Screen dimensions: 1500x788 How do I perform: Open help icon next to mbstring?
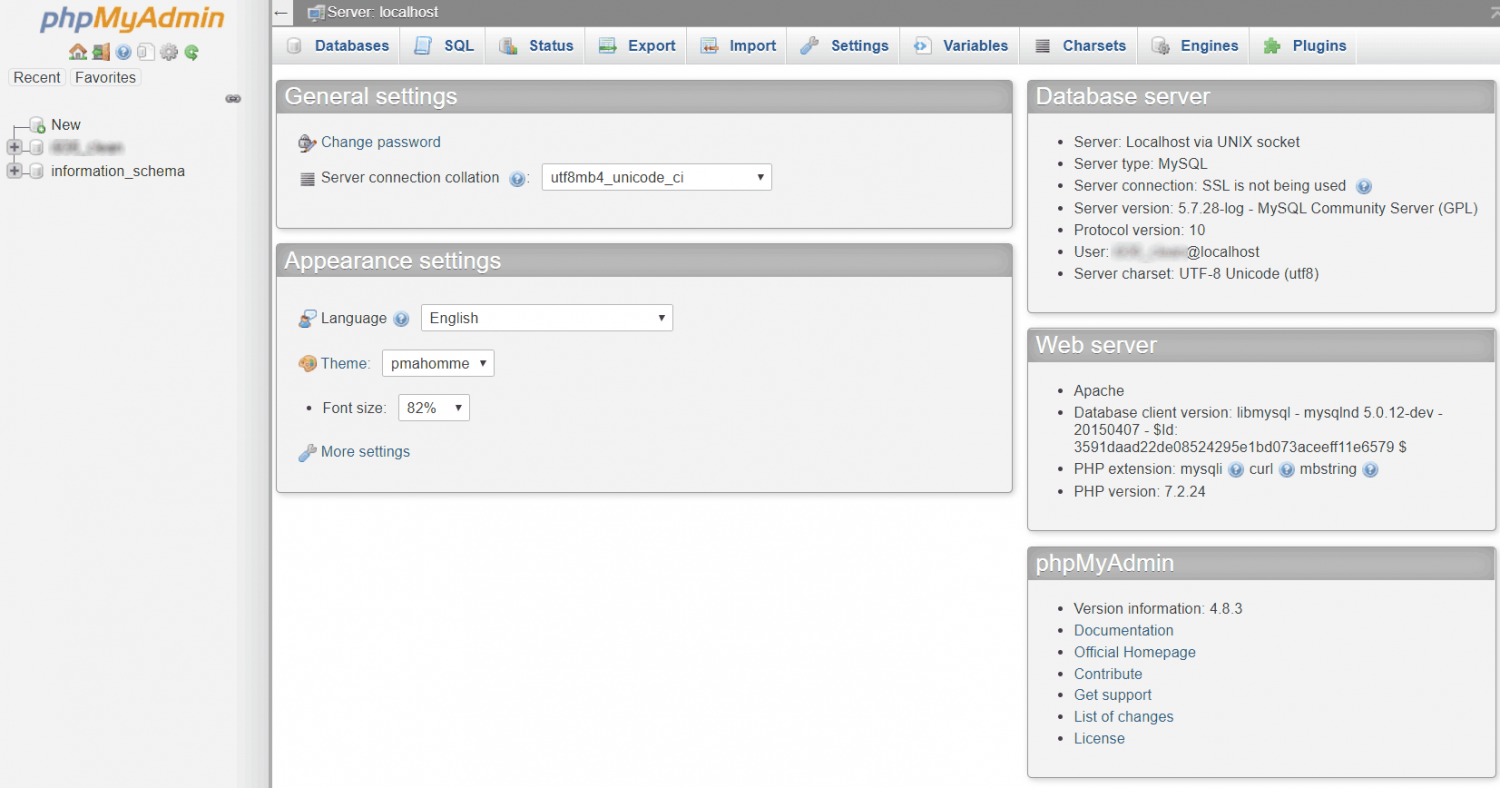pyautogui.click(x=1370, y=469)
